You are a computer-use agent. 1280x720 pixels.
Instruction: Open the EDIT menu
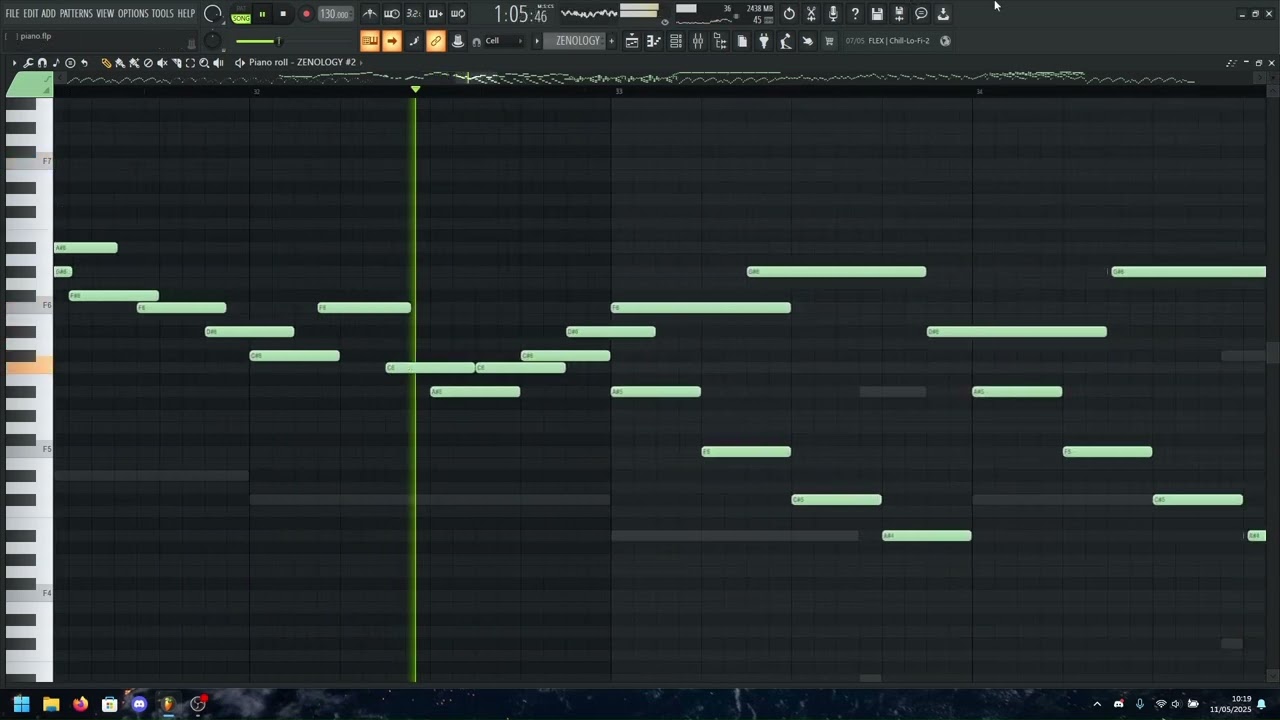pos(31,14)
